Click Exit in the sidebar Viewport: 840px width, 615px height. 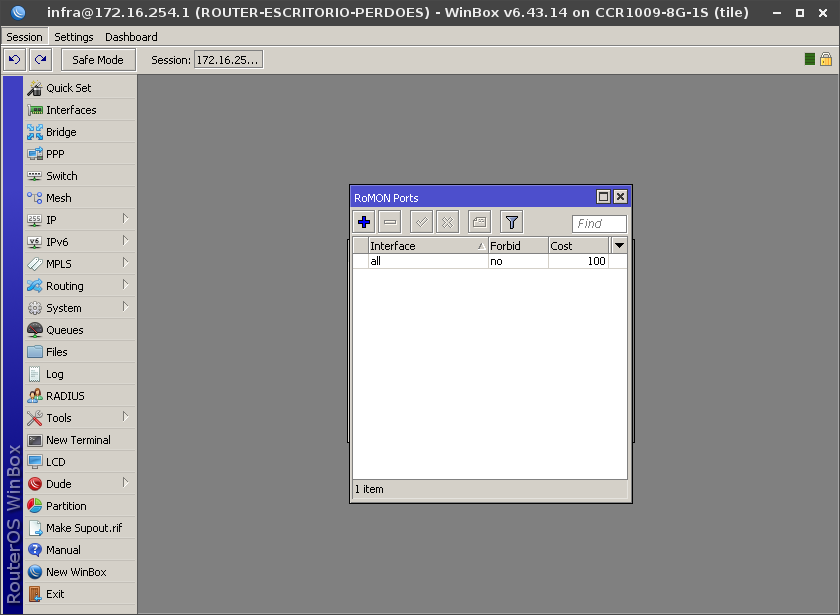click(x=80, y=594)
